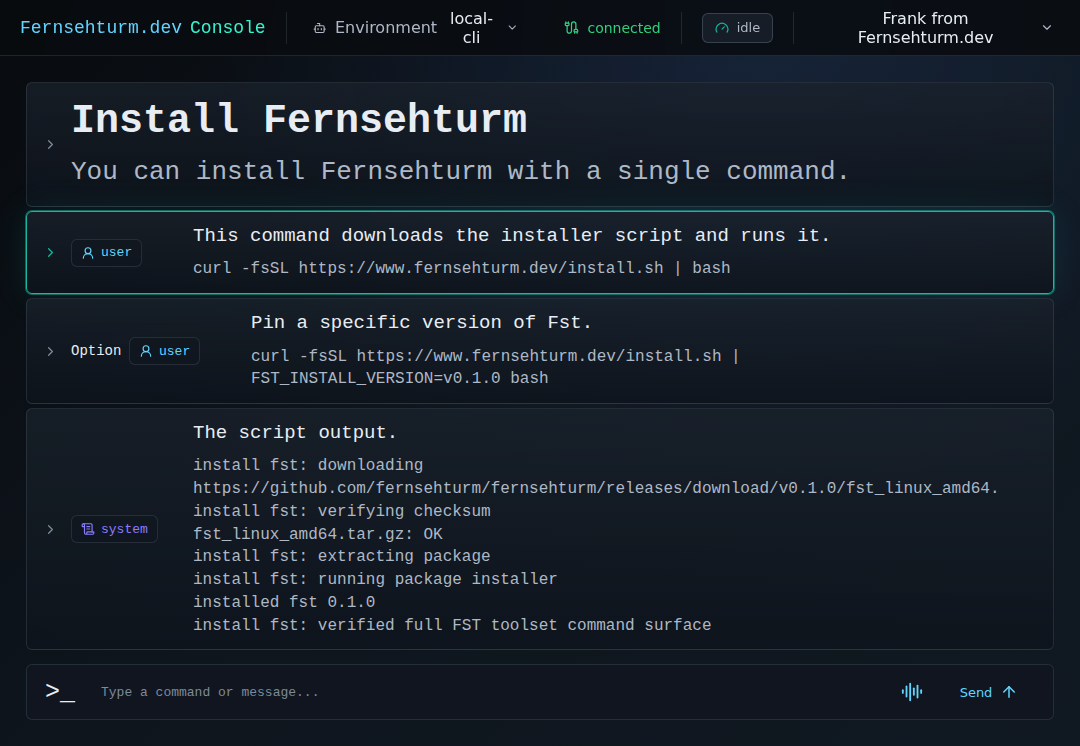Click the Fernsehturm.dev Console logo title
Image resolution: width=1080 pixels, height=746 pixels.
(143, 28)
